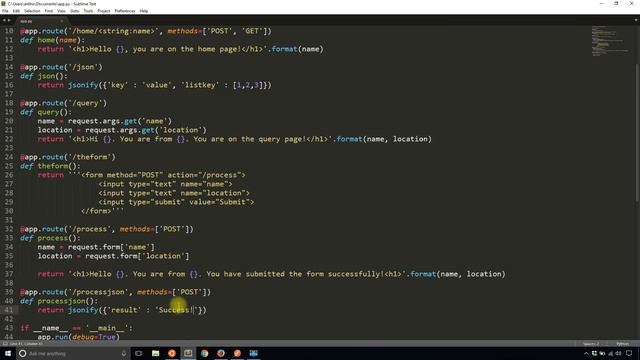Click line number 39 in the gutter
This screenshot has height=360, width=640.
pos(9,292)
